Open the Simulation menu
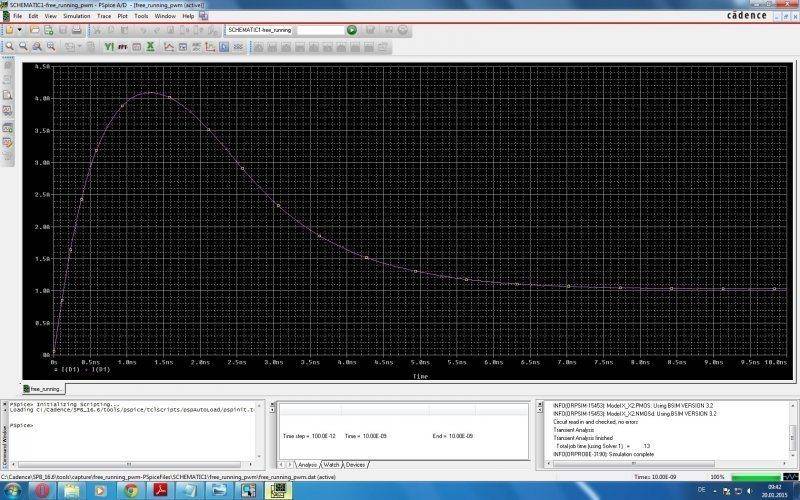 [76, 16]
